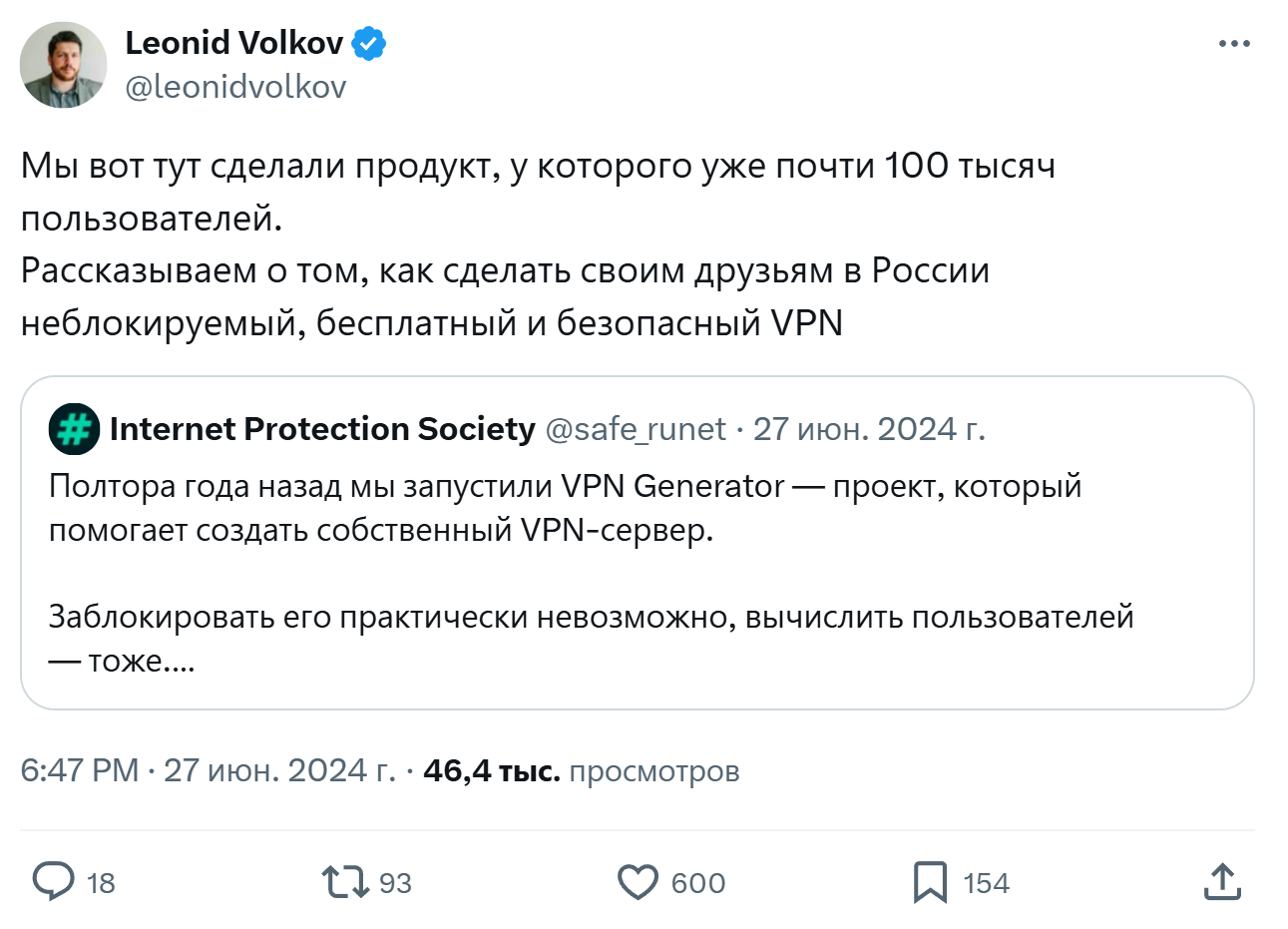The image size is (1288, 929).
Task: Open the 600 likes list
Action: pyautogui.click(x=696, y=882)
